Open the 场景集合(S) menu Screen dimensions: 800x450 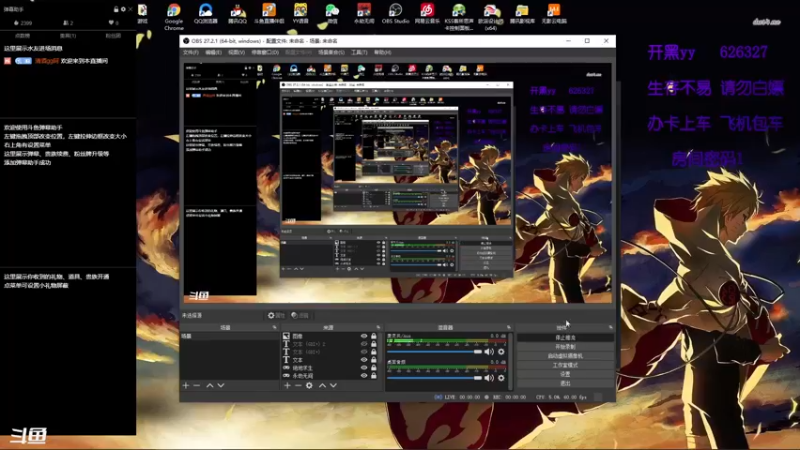[331, 53]
